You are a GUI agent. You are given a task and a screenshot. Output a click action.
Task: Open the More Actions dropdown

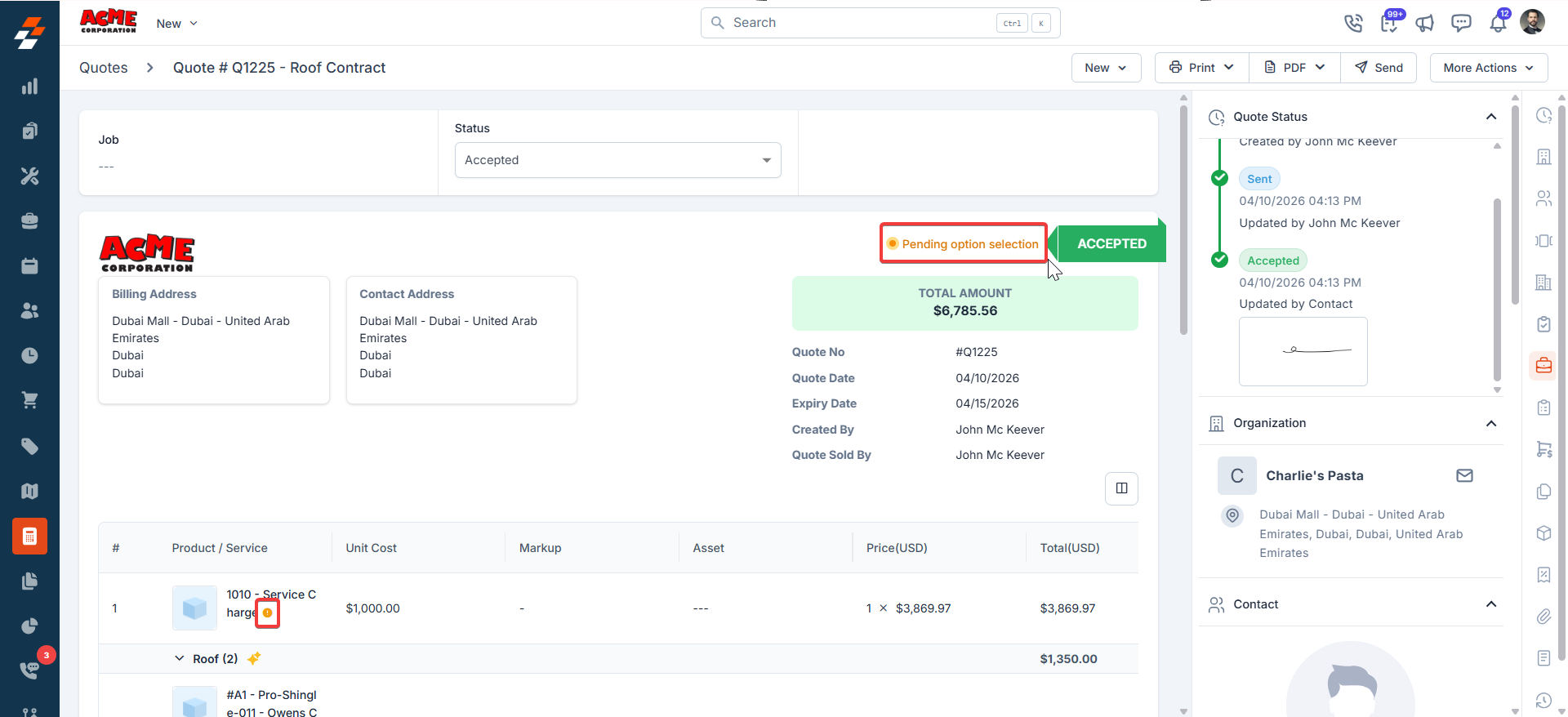pyautogui.click(x=1488, y=68)
